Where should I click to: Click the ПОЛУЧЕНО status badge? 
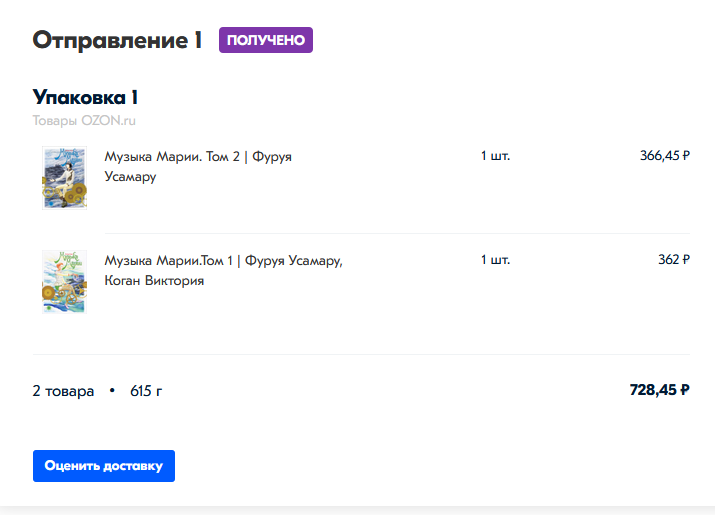[x=266, y=40]
